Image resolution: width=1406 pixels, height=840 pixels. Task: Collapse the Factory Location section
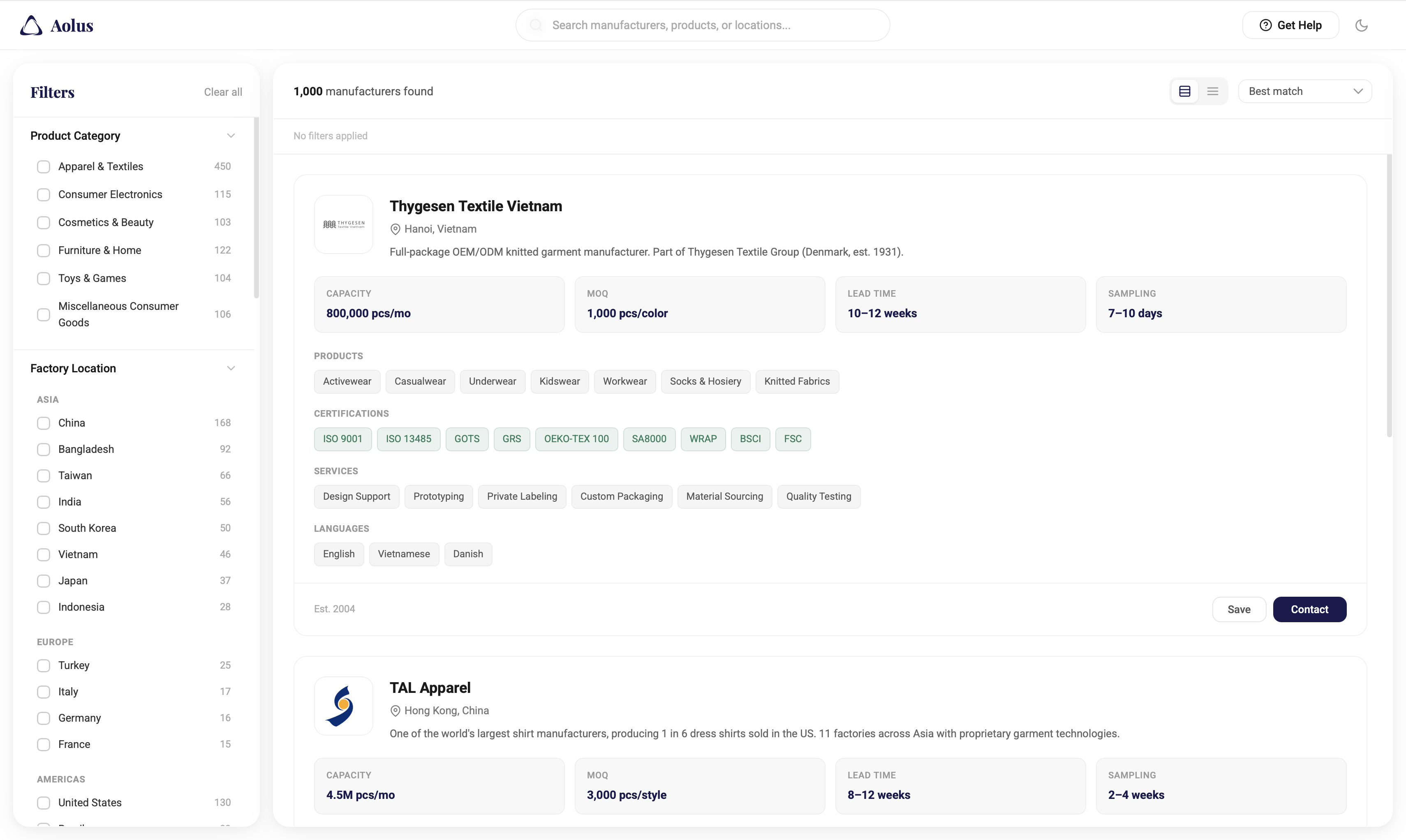(x=231, y=368)
